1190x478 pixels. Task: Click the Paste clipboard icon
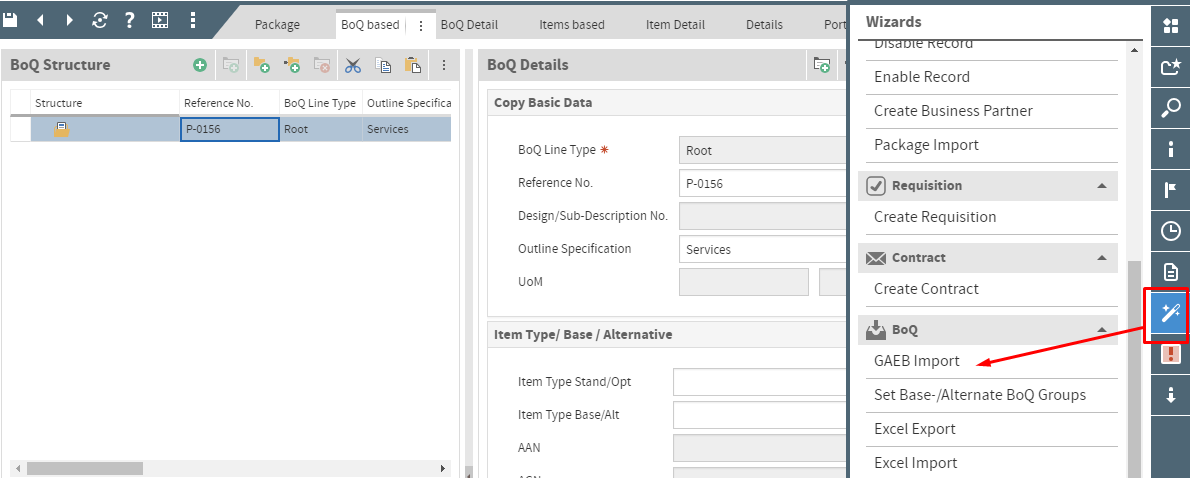pos(413,65)
